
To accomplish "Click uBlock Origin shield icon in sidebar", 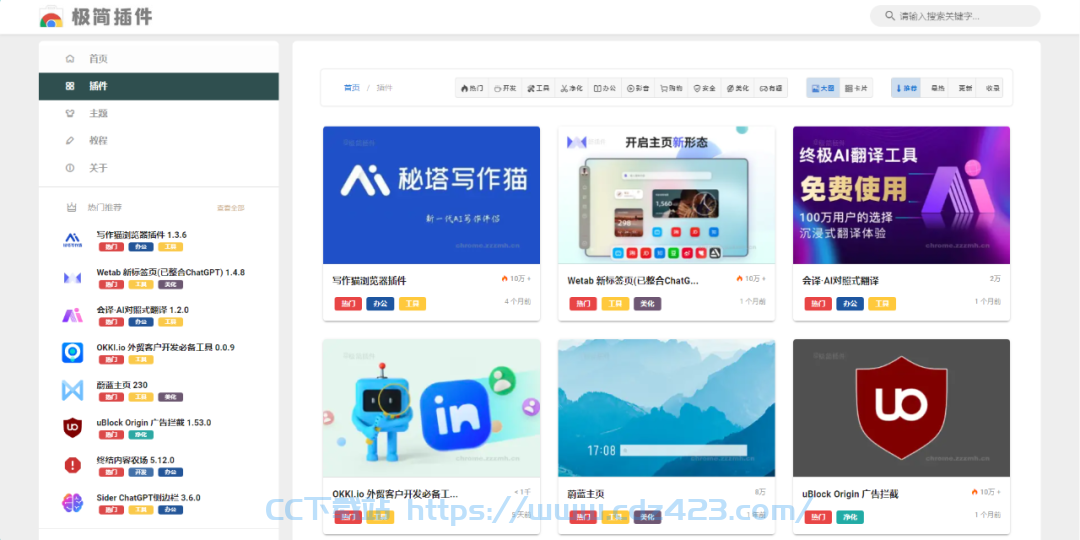I will click(72, 428).
